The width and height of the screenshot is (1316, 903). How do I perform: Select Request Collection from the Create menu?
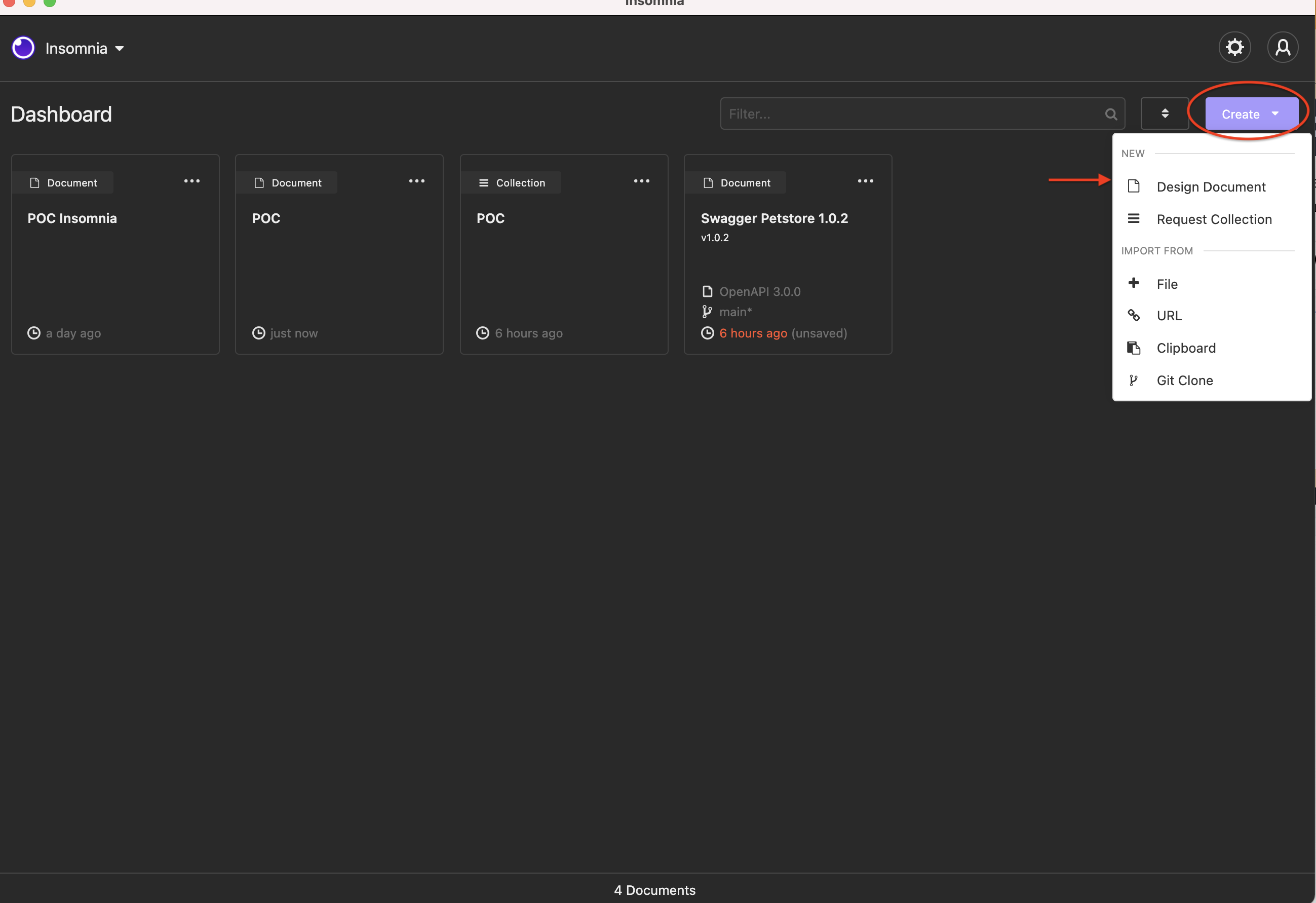pos(1214,219)
